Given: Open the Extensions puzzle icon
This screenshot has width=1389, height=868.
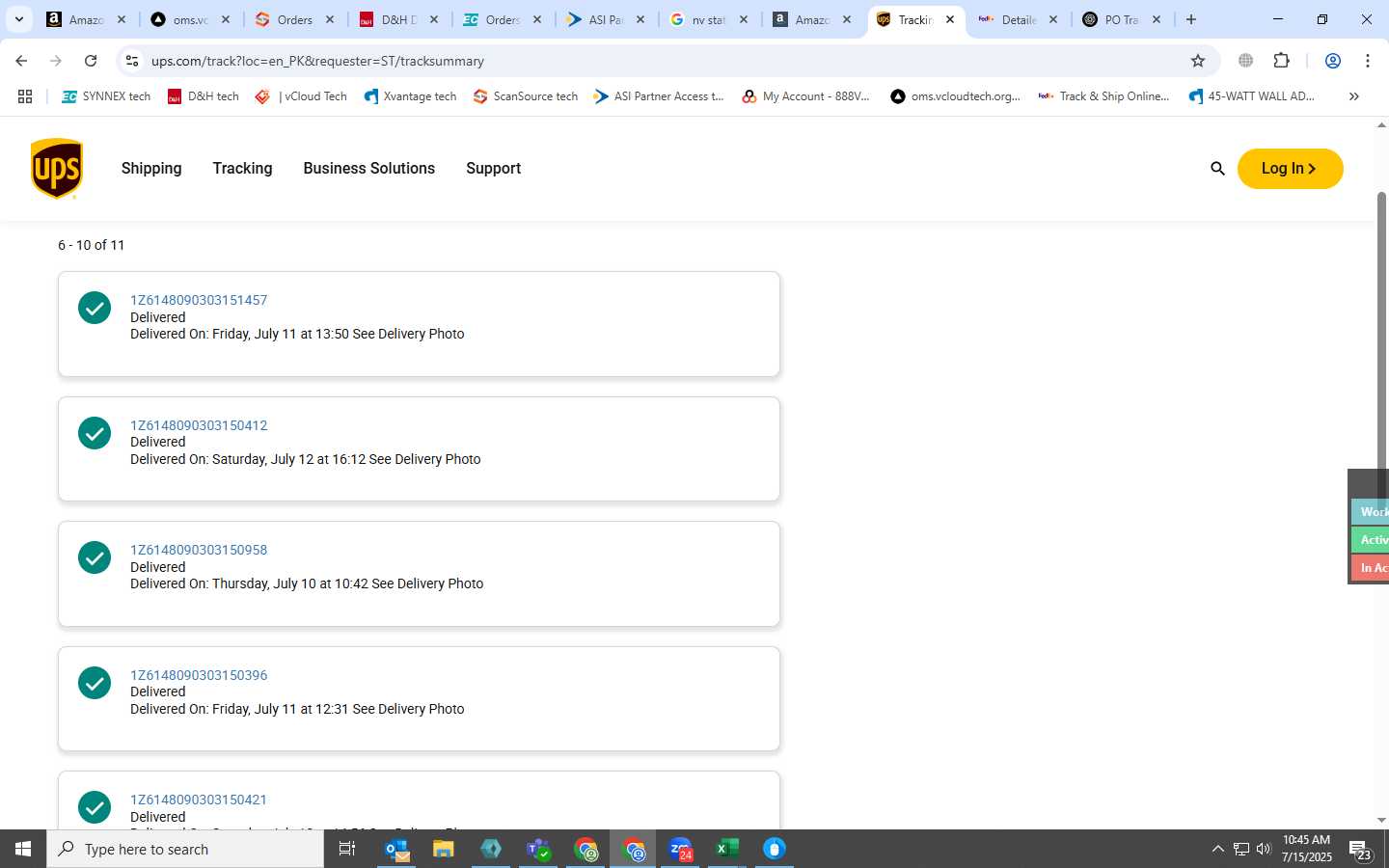Looking at the screenshot, I should pos(1281,61).
